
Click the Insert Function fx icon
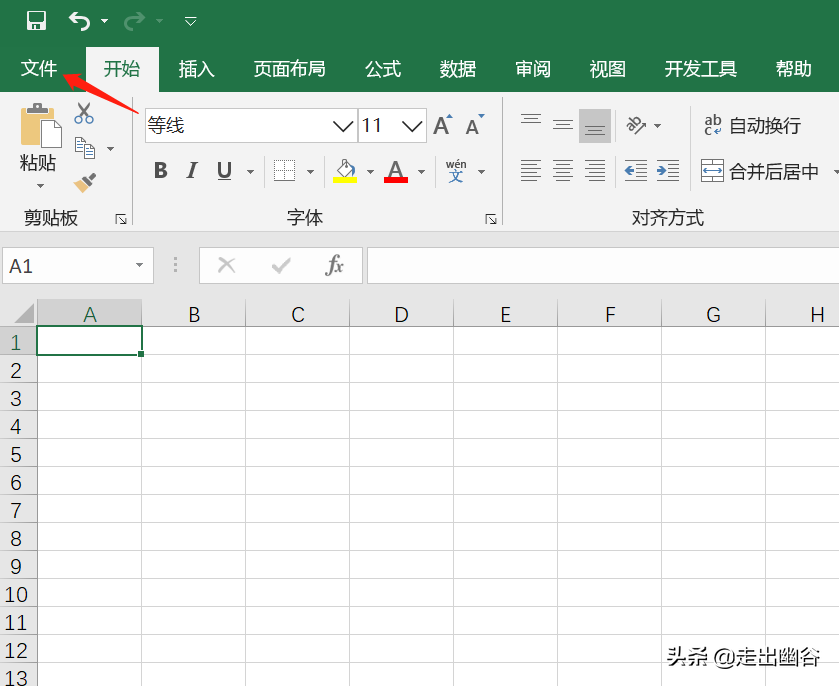tap(334, 265)
